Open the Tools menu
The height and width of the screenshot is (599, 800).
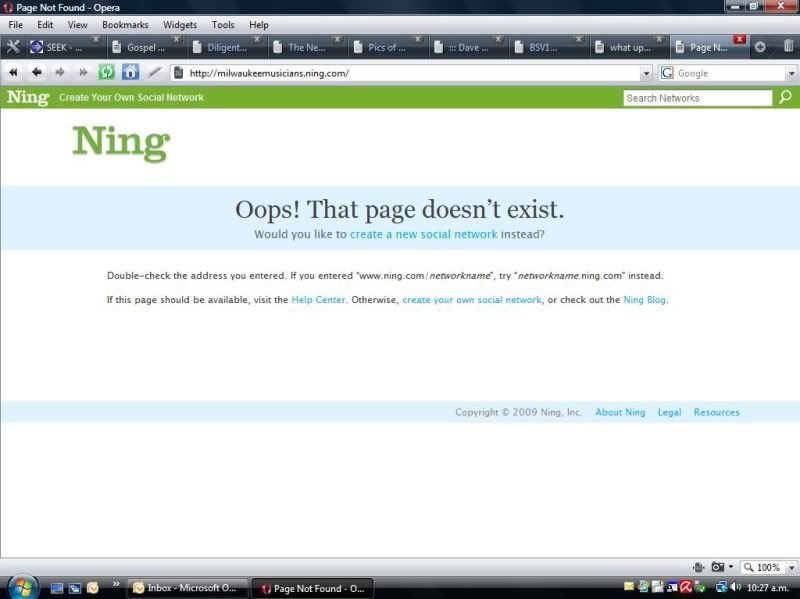point(223,24)
